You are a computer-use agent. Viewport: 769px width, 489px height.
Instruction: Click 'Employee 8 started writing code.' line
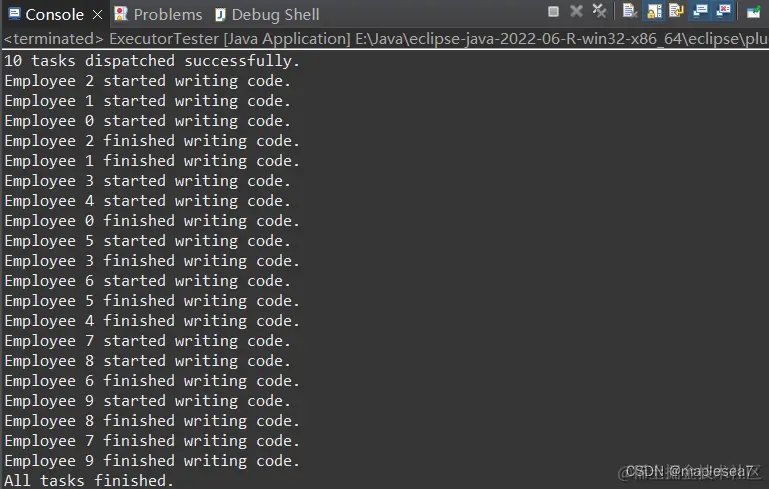tap(148, 361)
